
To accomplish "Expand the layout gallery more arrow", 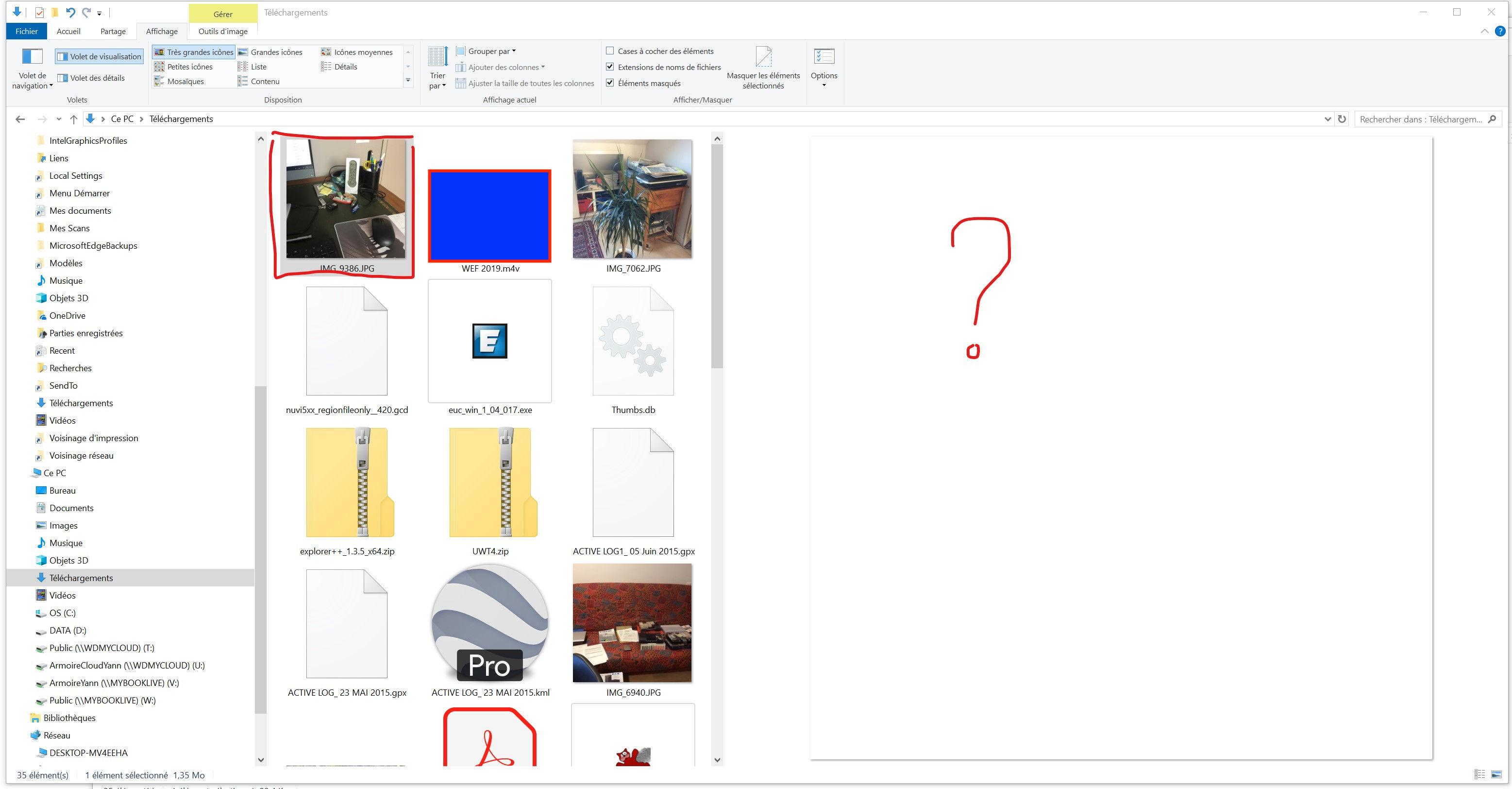I will tap(408, 81).
